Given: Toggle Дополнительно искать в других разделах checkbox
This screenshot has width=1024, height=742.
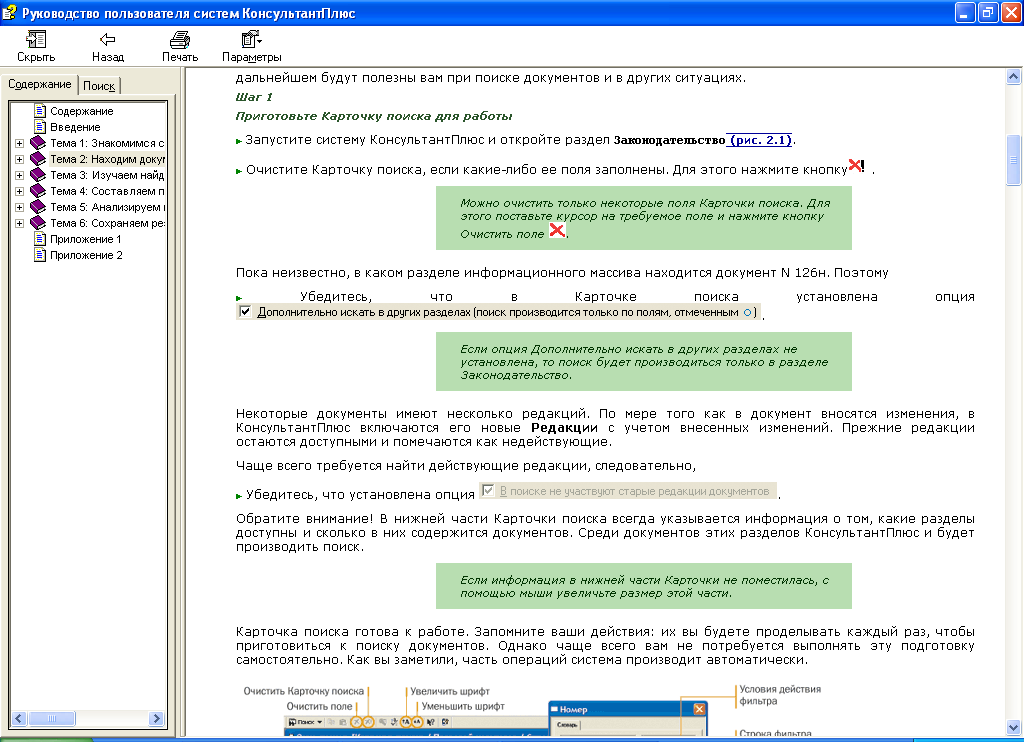Looking at the screenshot, I should click(x=245, y=312).
